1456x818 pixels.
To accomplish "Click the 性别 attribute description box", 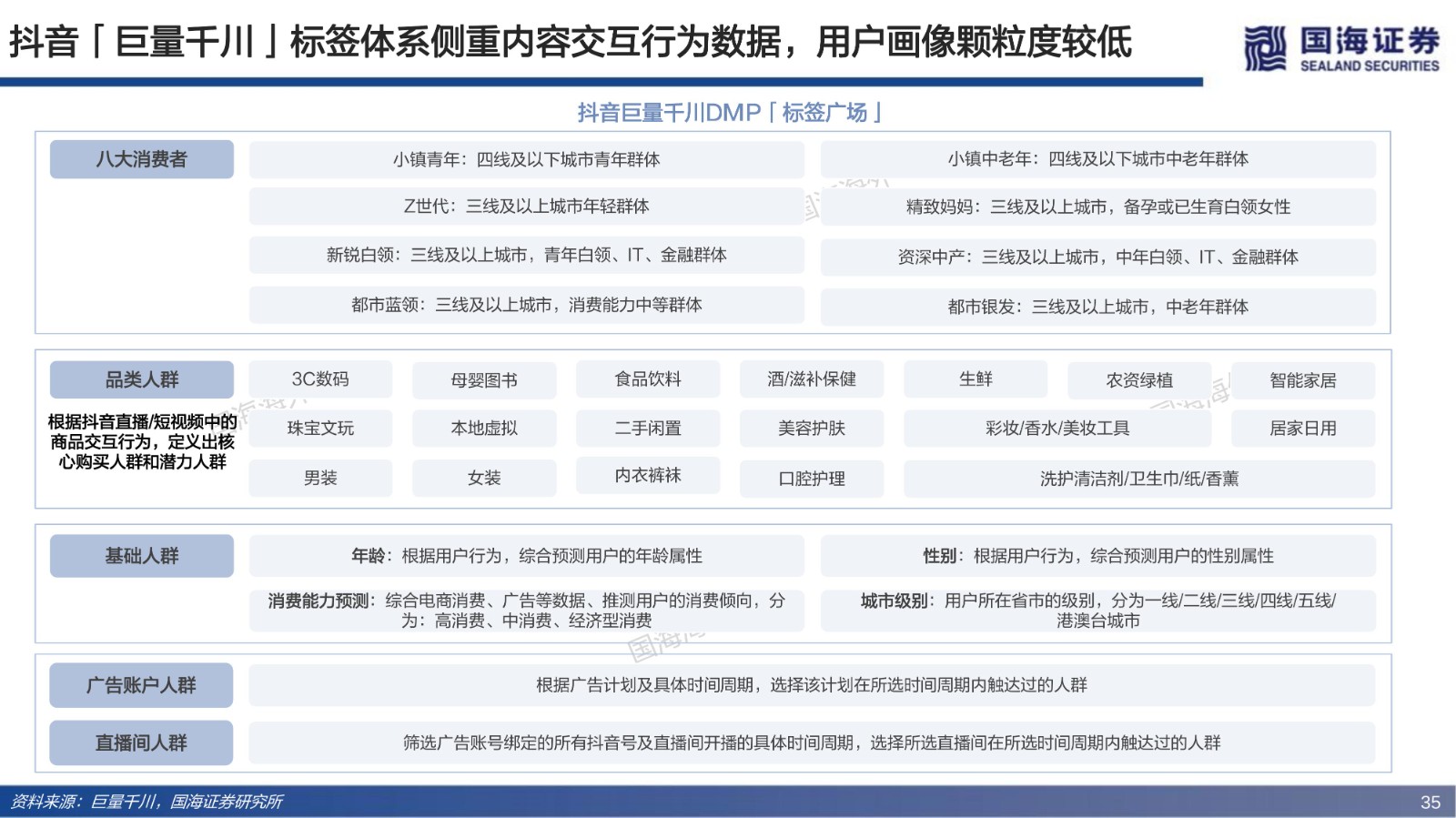I will 1098,556.
